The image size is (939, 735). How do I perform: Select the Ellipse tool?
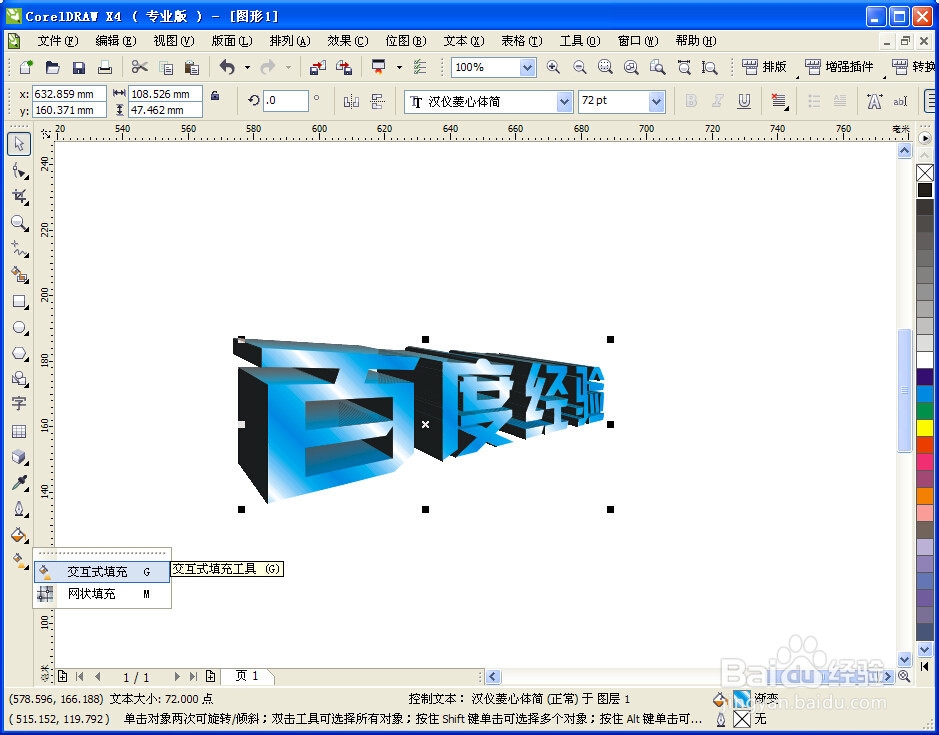point(19,328)
